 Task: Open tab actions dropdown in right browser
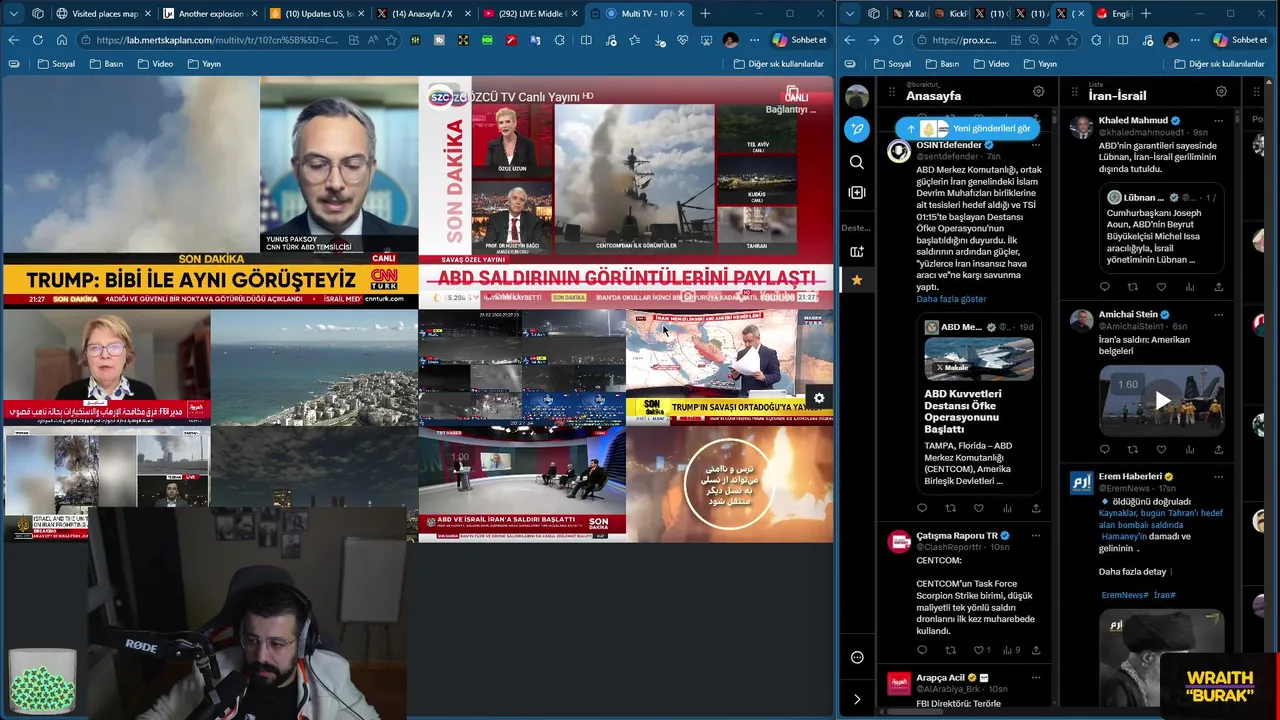click(849, 14)
